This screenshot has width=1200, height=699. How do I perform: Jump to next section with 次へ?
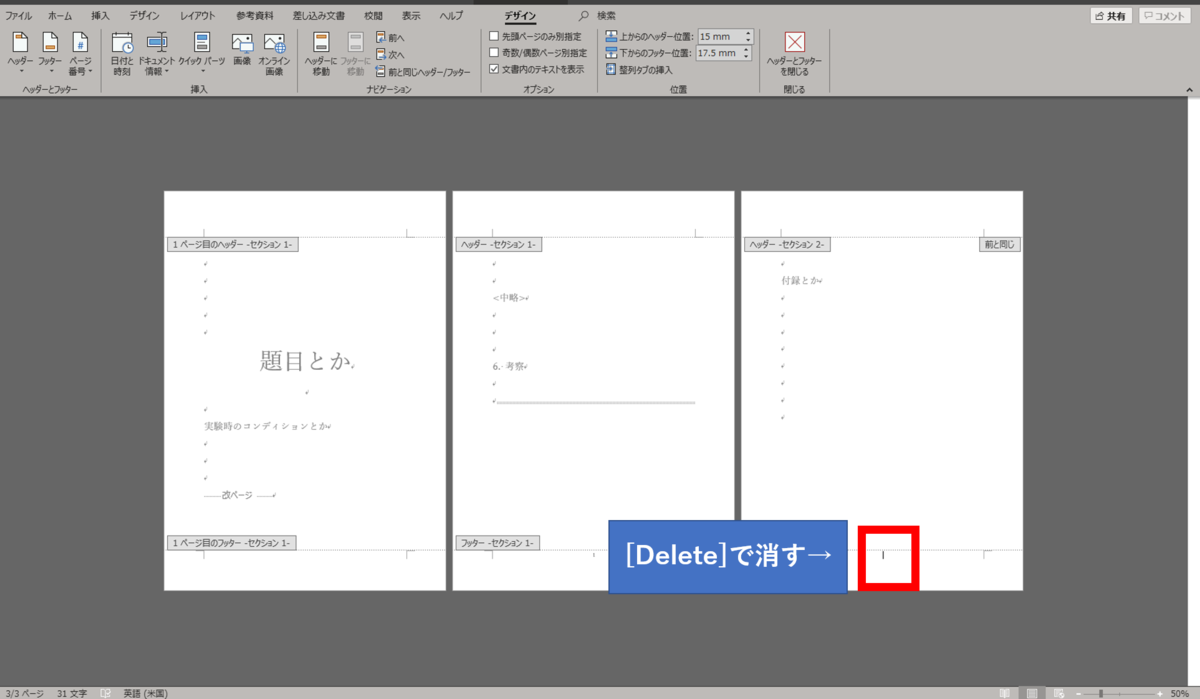click(390, 54)
